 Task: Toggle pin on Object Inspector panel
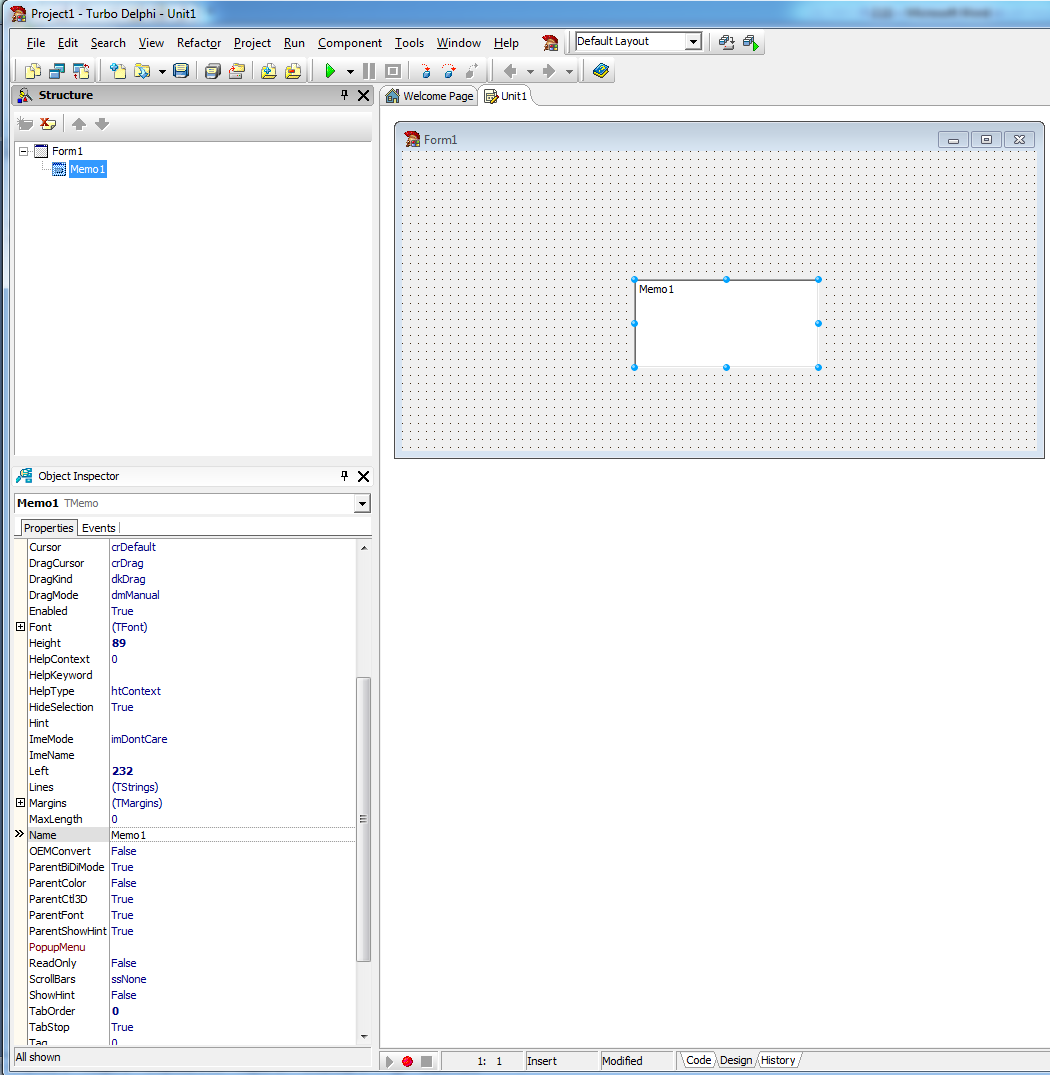344,475
